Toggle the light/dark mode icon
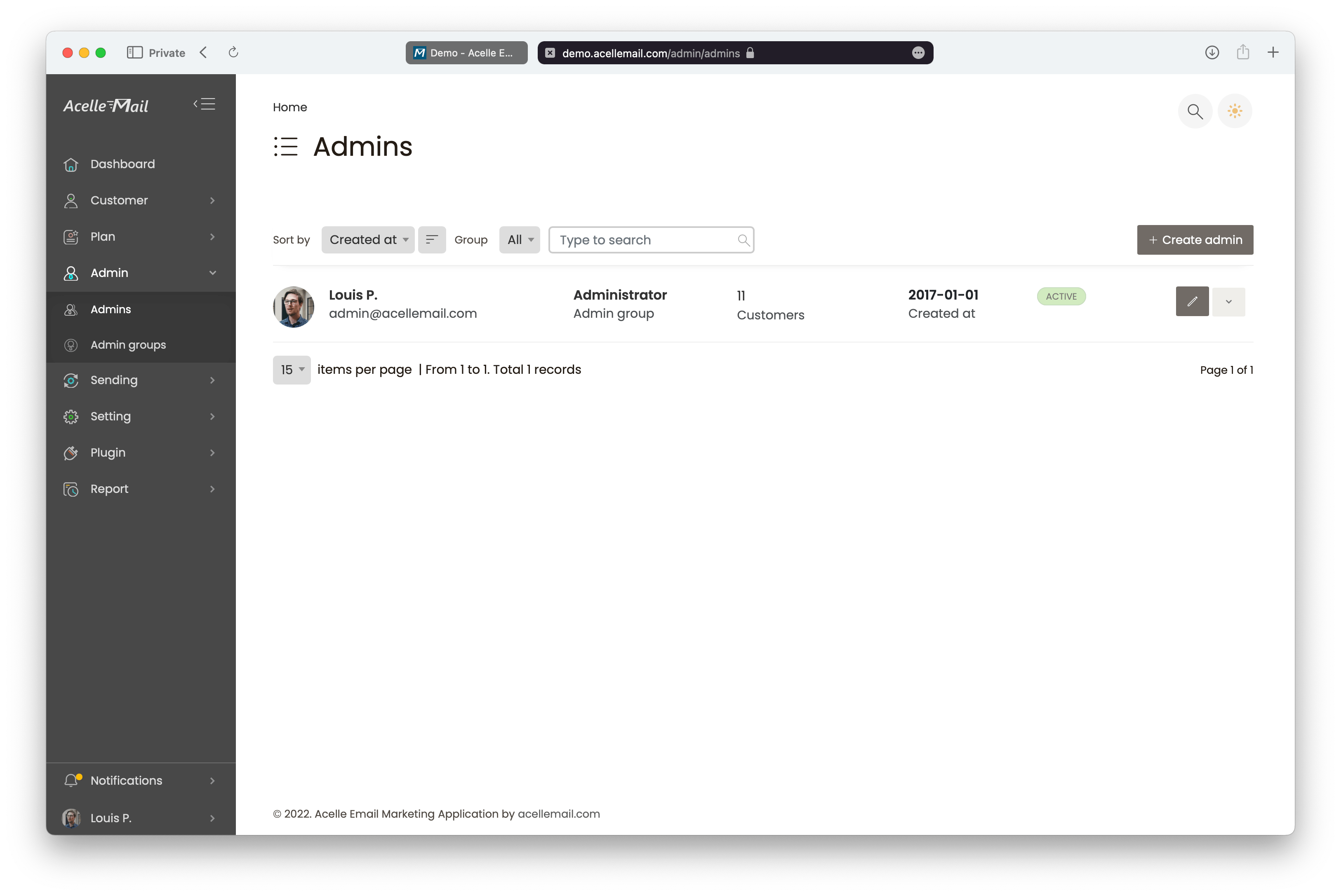 pyautogui.click(x=1235, y=111)
